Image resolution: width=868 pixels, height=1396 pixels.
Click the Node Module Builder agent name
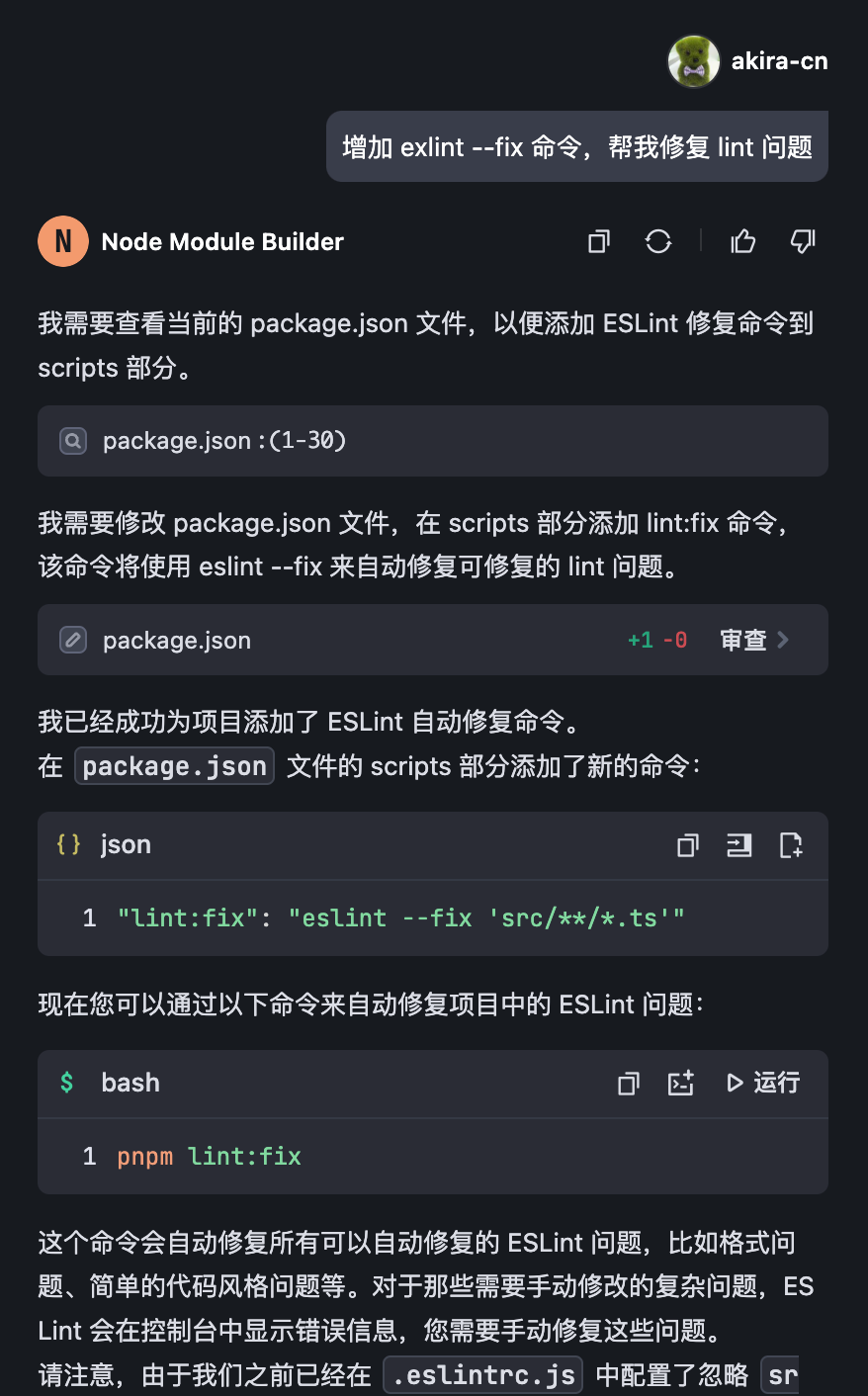click(221, 241)
